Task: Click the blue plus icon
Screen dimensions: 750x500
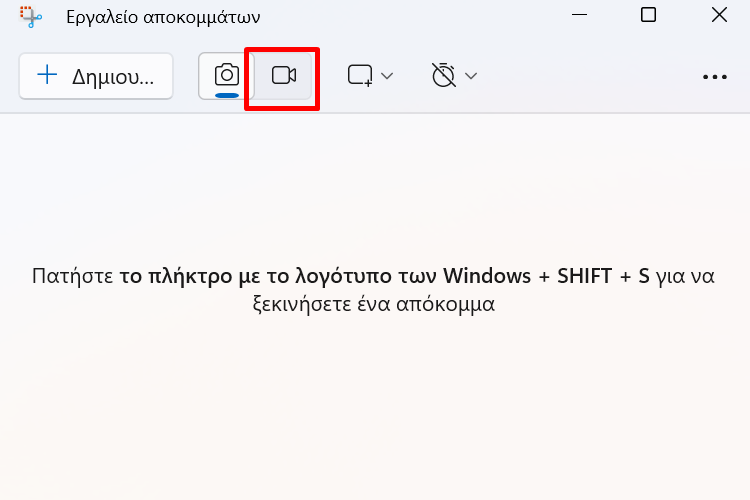Action: [x=47, y=75]
